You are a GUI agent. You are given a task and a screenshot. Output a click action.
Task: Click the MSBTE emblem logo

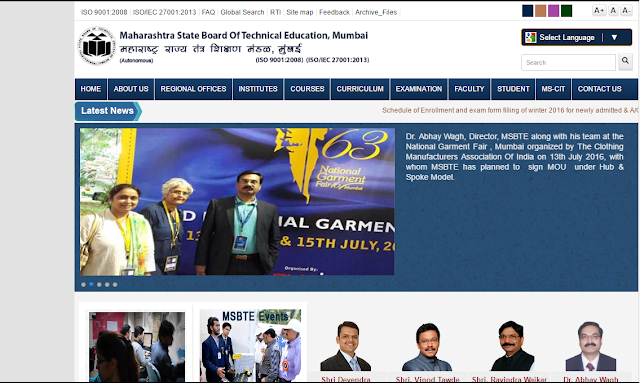pos(96,46)
